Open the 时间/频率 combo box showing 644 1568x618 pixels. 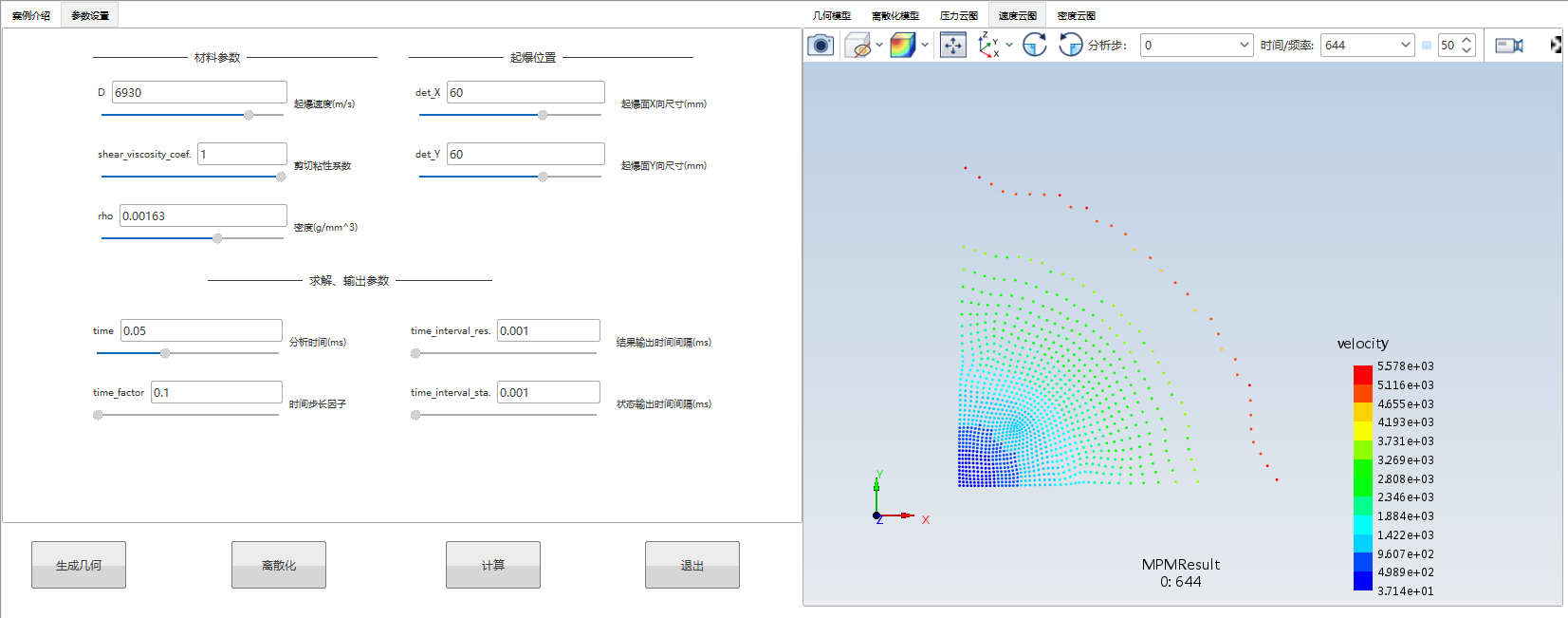pos(1367,45)
